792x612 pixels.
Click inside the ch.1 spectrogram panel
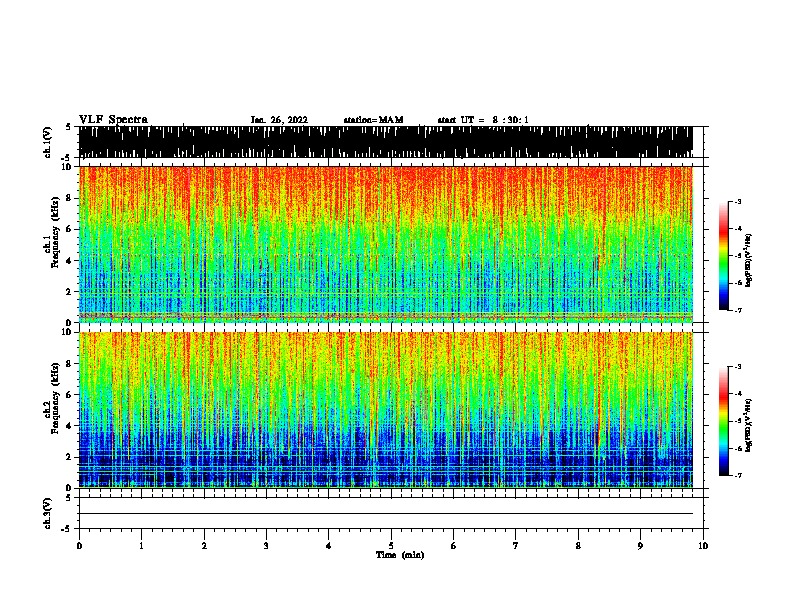coord(386,244)
